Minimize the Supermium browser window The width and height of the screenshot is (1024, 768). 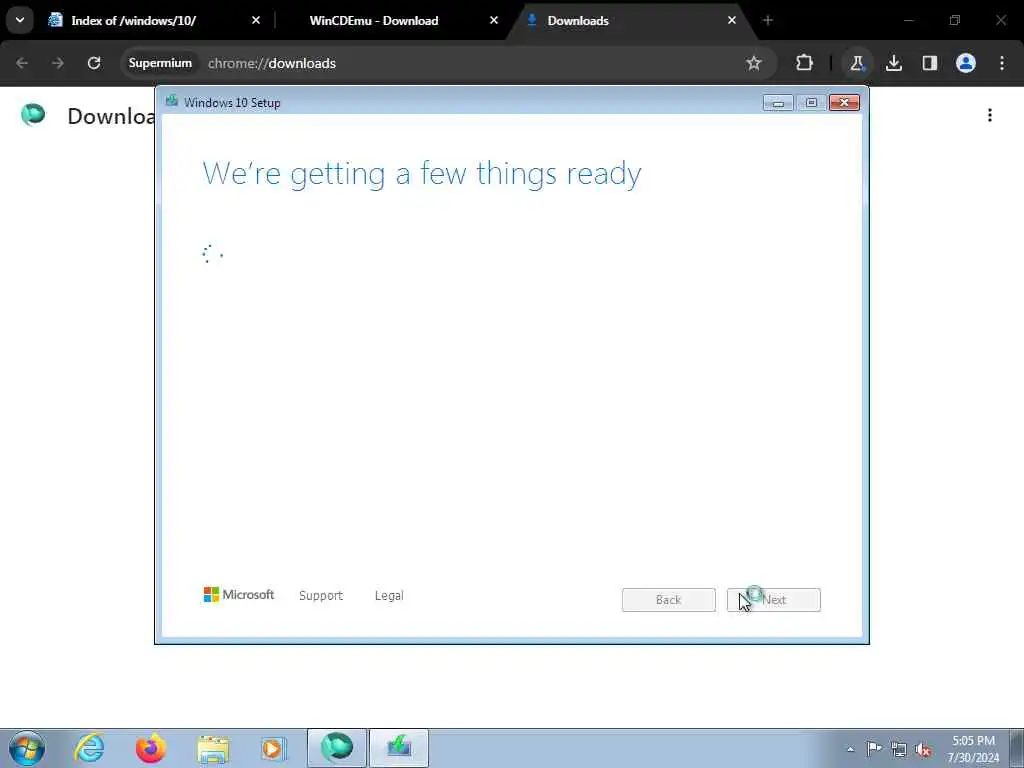click(908, 20)
